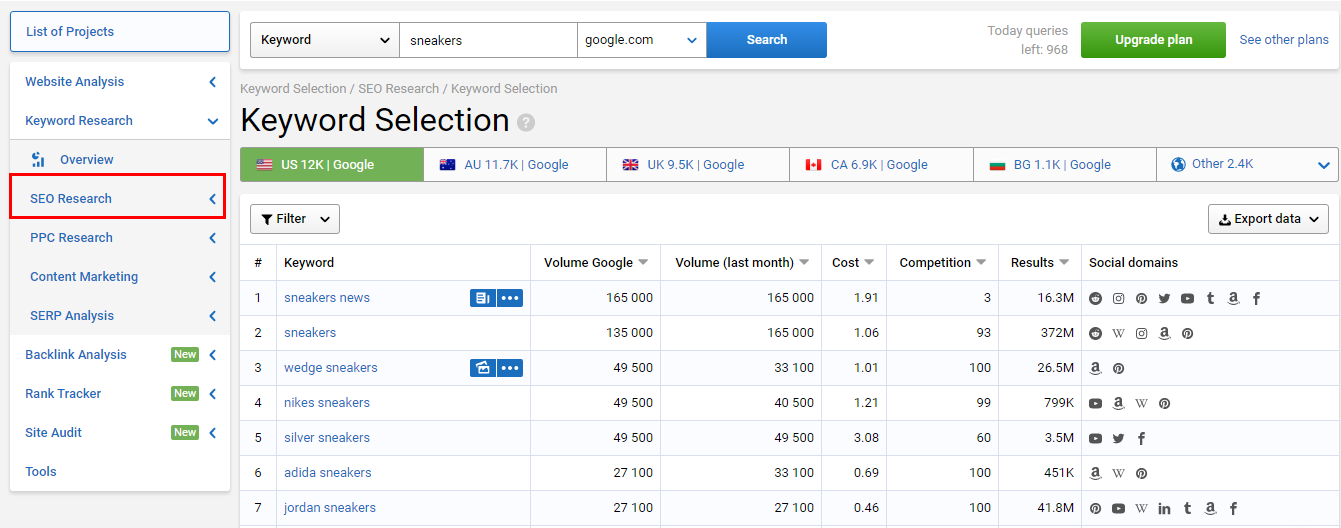Switch to CA 6.9K Google tab
This screenshot has width=1341, height=528.
[x=881, y=165]
